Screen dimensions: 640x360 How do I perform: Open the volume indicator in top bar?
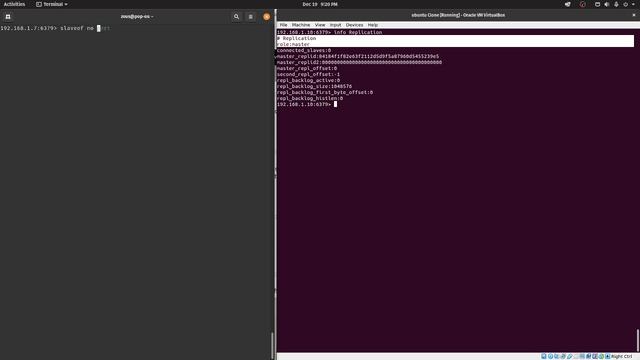point(607,4)
